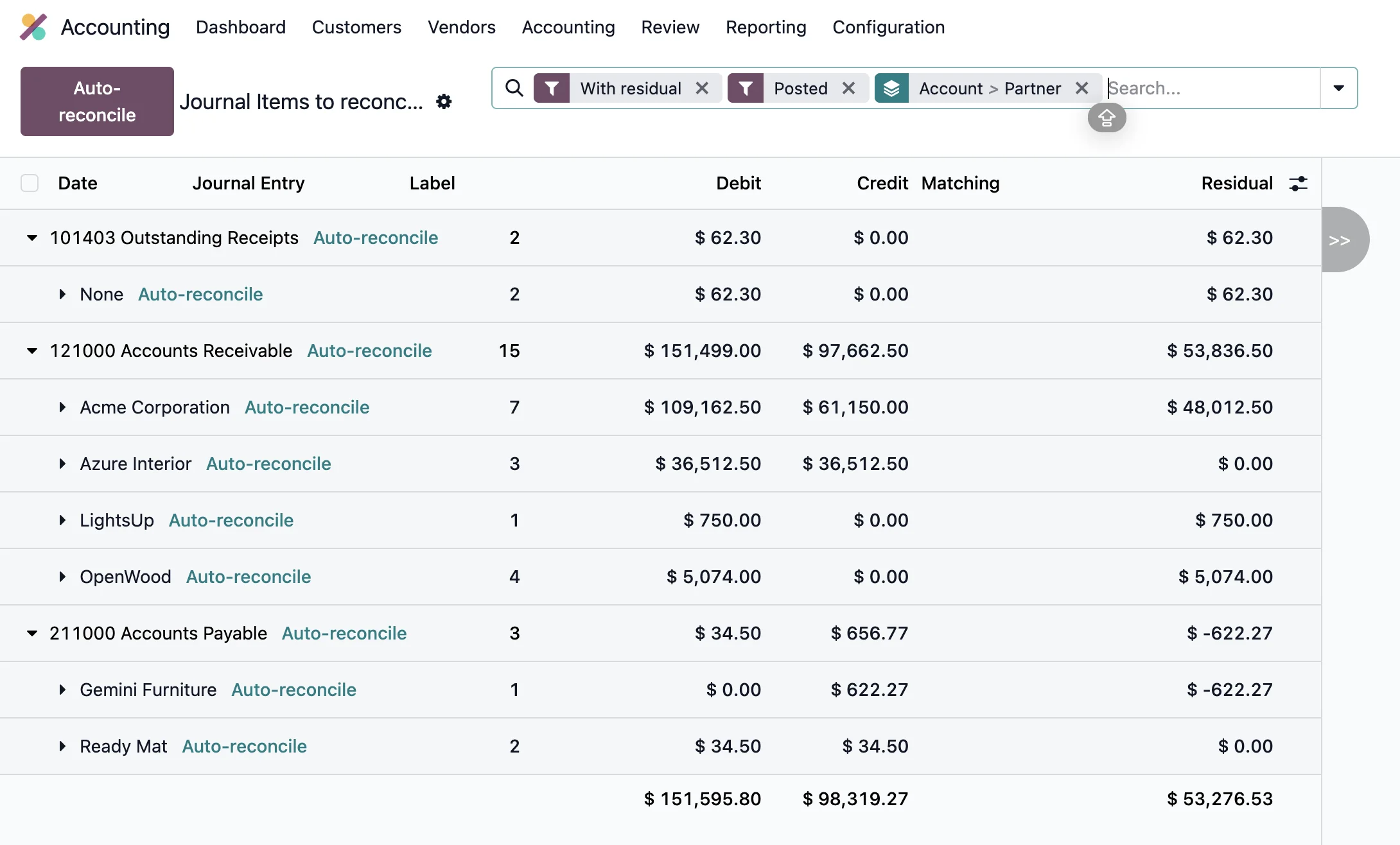Collapse the 211000 Accounts Payable group

click(x=31, y=633)
